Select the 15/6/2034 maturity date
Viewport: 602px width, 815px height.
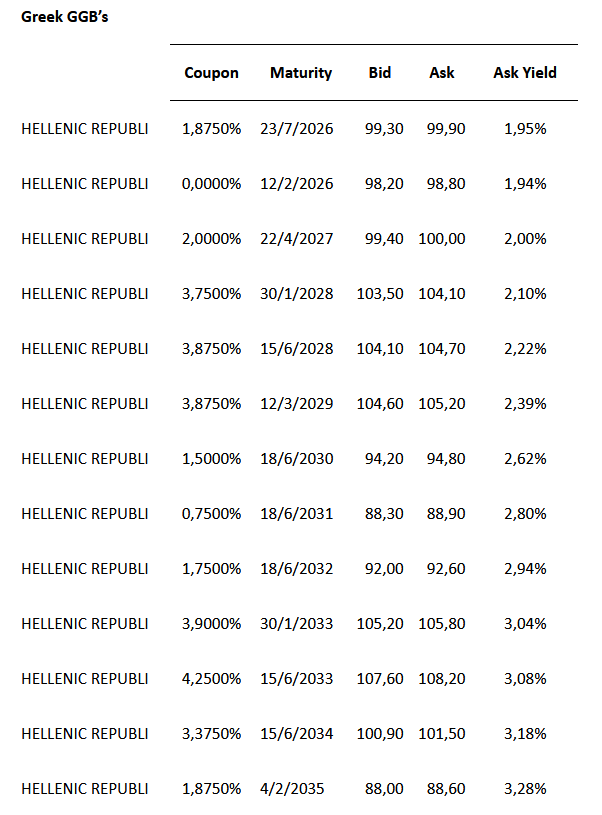(x=297, y=734)
